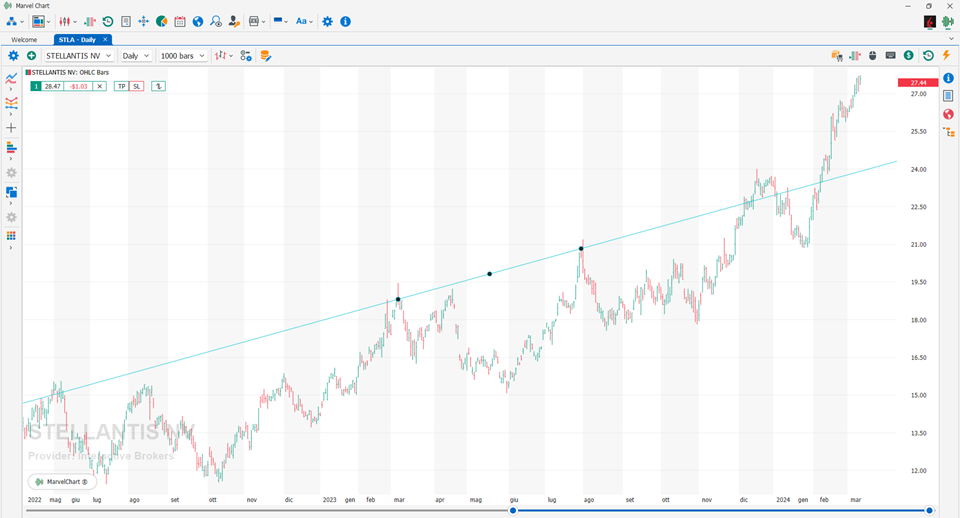This screenshot has width=960, height=518.
Task: Click the trendline anchor point at the August peak
Action: [x=581, y=249]
